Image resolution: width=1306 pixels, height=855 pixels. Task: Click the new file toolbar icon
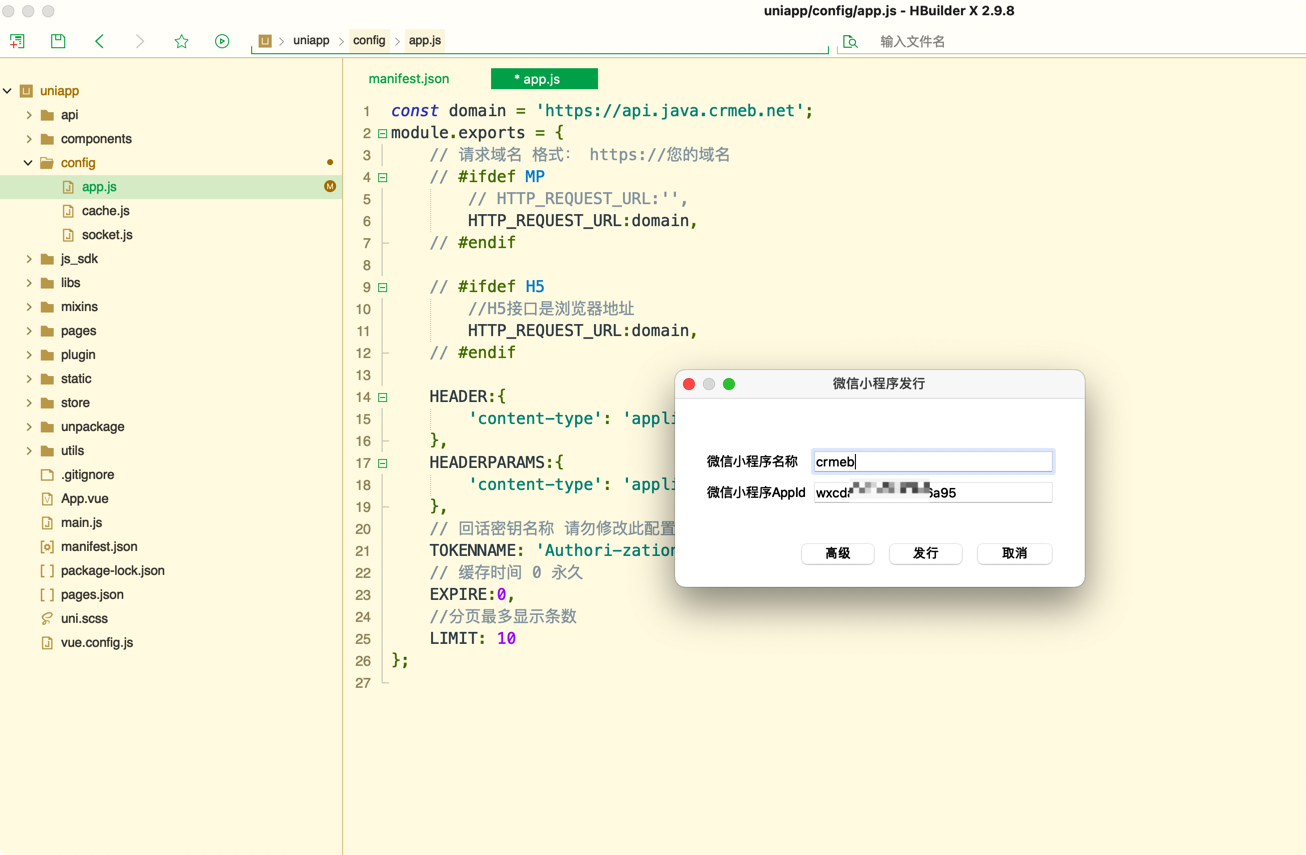(x=17, y=41)
